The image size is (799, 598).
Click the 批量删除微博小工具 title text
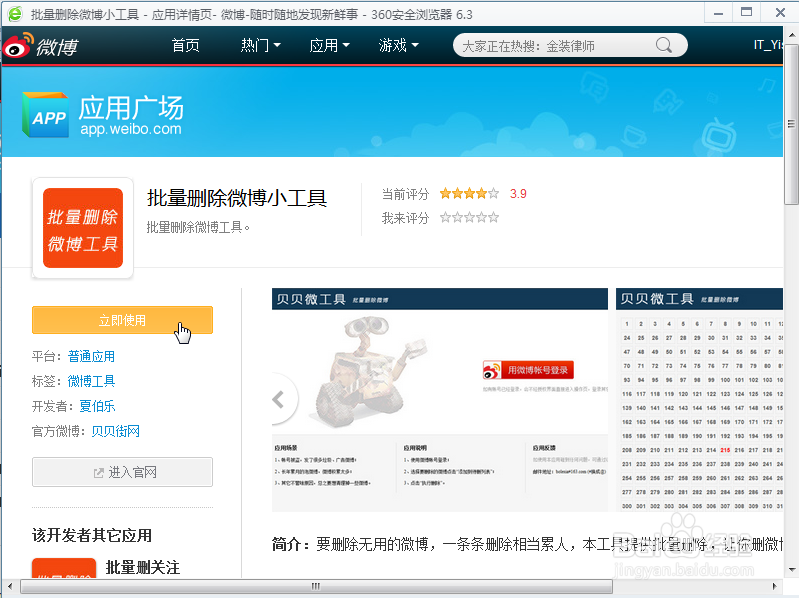[x=237, y=198]
